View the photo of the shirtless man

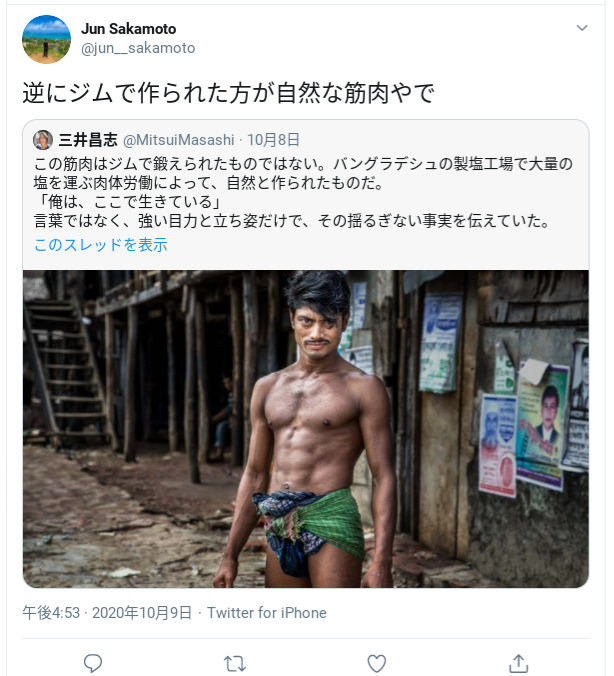pyautogui.click(x=306, y=428)
